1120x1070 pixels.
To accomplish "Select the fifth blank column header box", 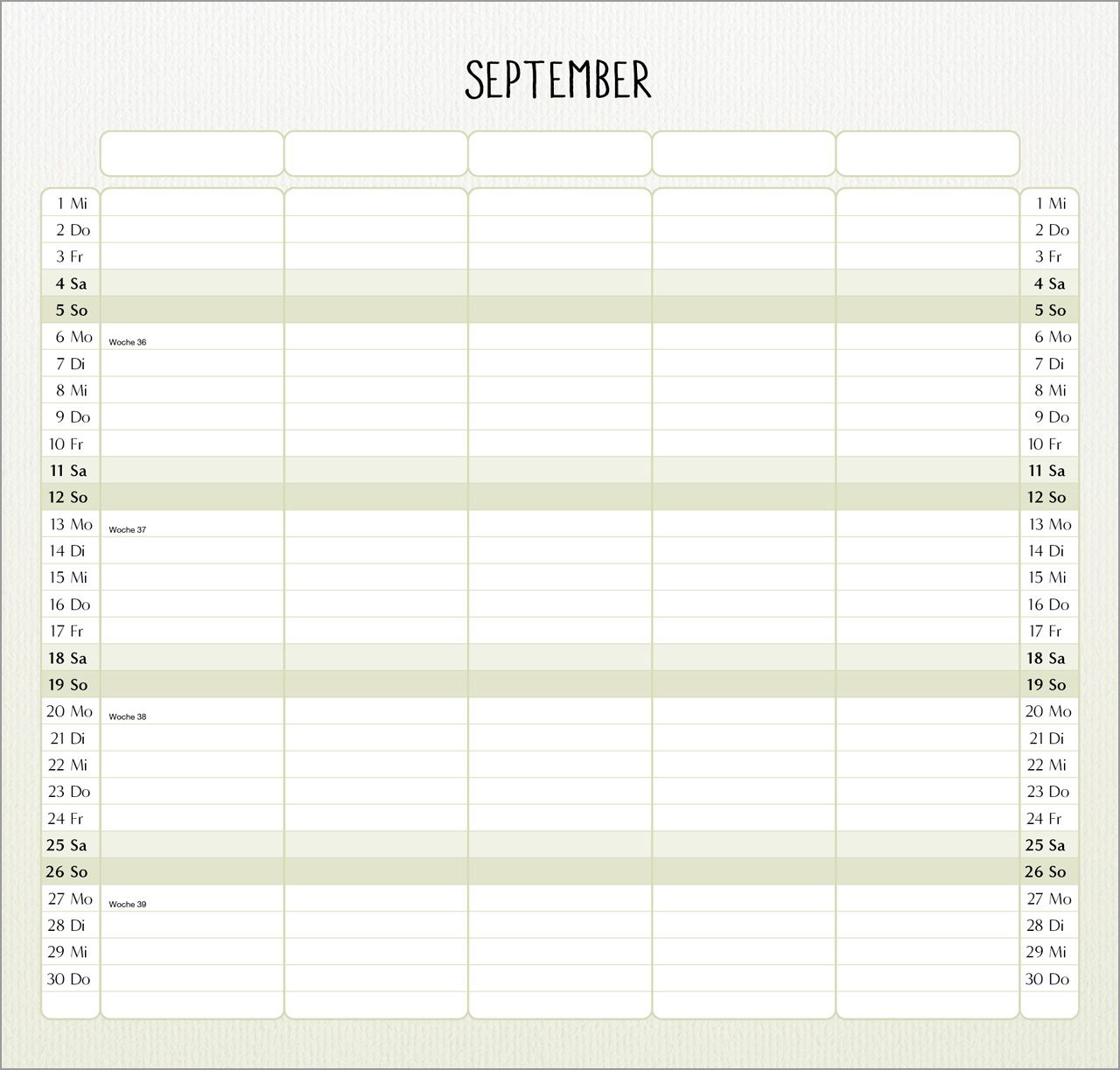I will point(927,154).
